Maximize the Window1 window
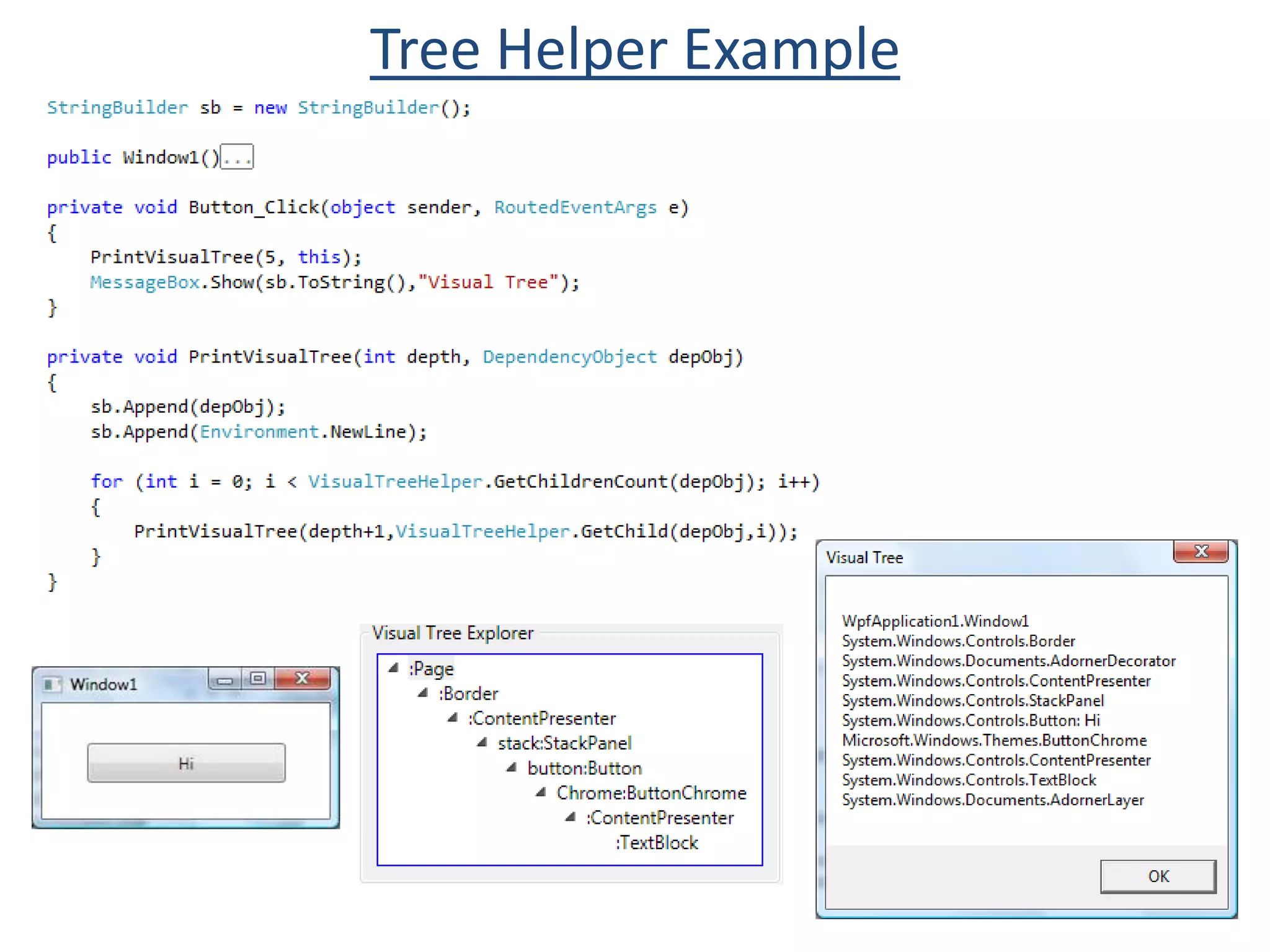This screenshot has width=1270, height=952. 258,679
